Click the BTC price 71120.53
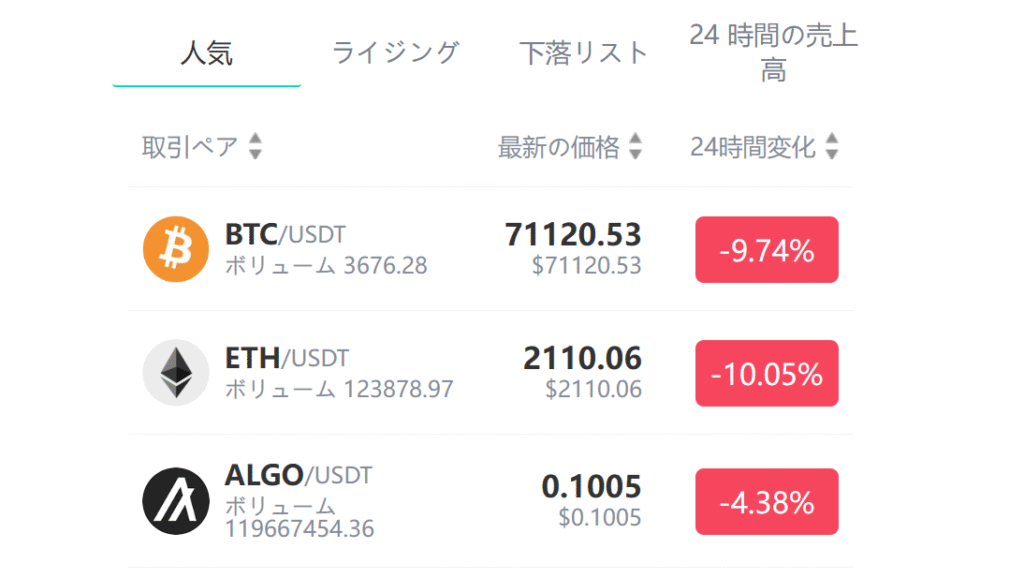Viewport: 1024px width, 578px height. coord(573,235)
